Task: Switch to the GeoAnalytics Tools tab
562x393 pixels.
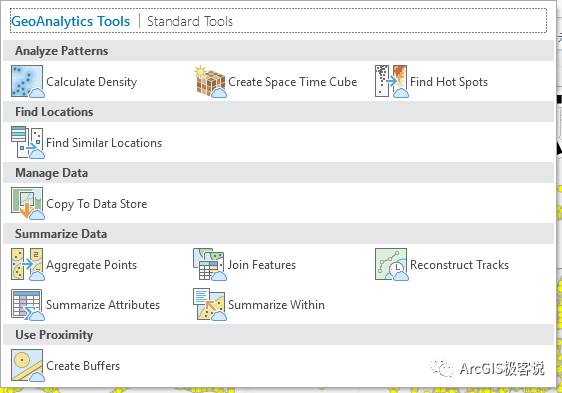Action: tap(70, 22)
